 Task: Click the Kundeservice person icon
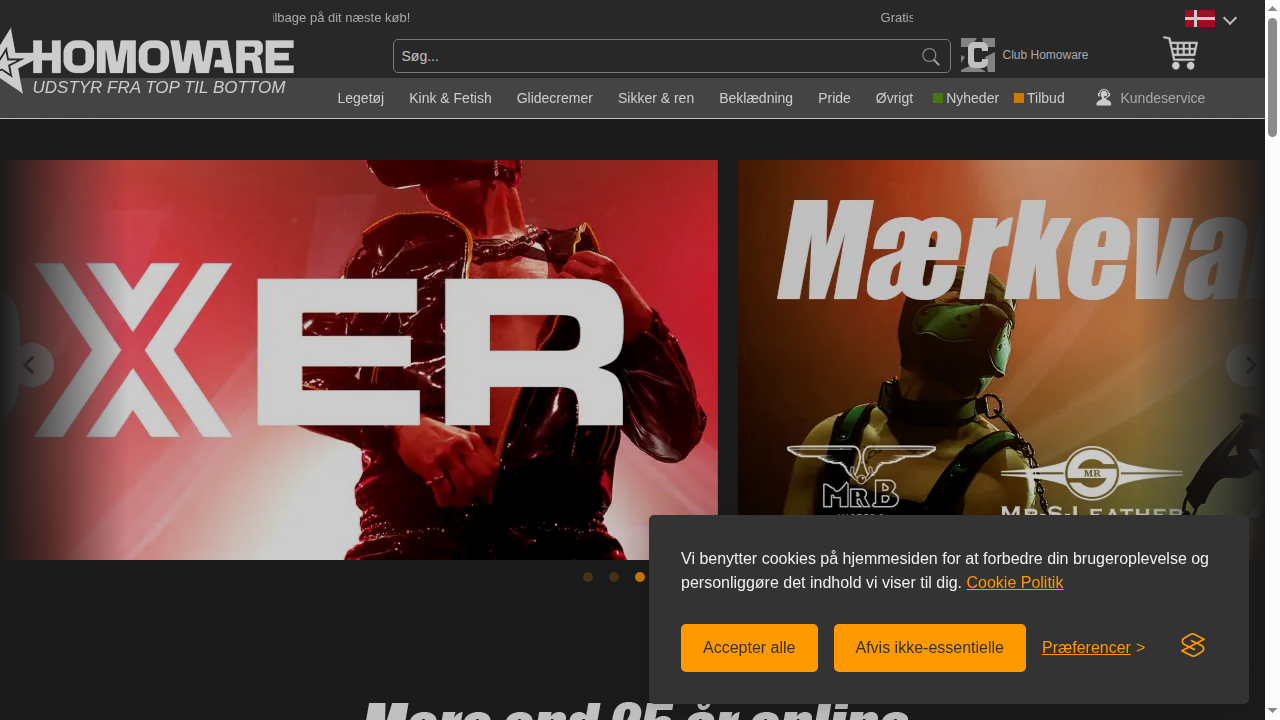(x=1104, y=98)
